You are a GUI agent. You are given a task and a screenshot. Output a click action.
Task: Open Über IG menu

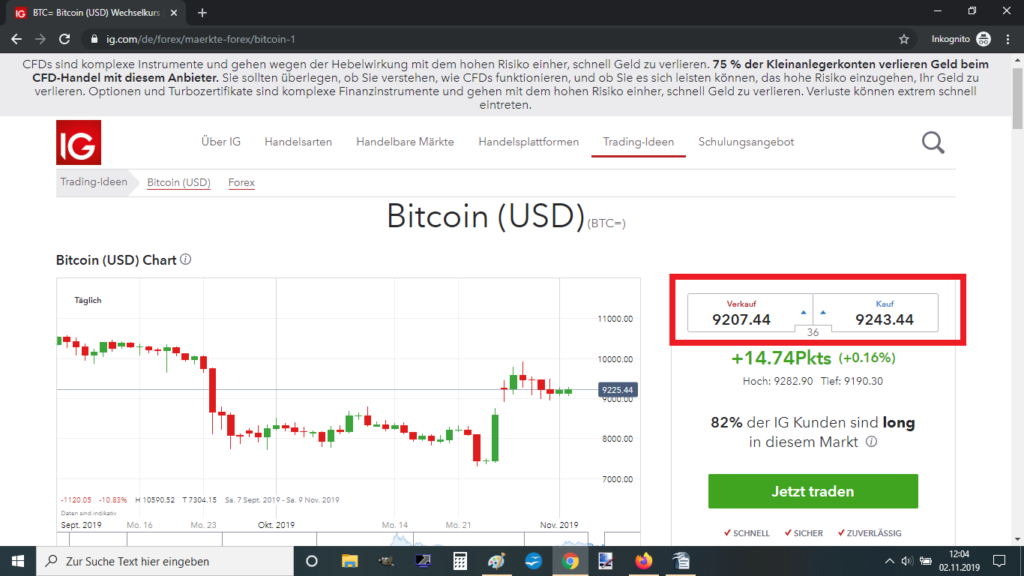coord(221,142)
